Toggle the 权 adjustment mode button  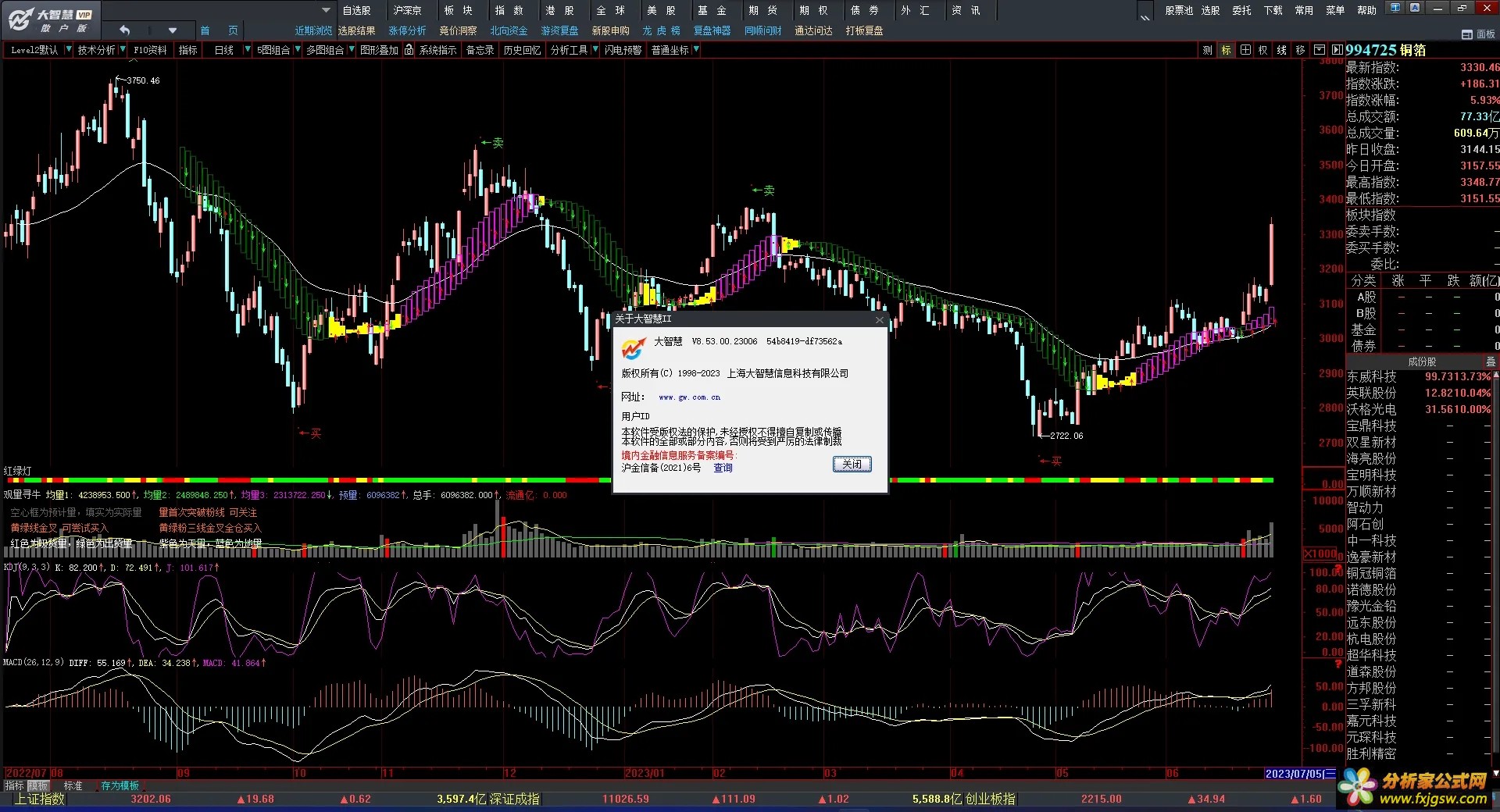coord(1263,50)
